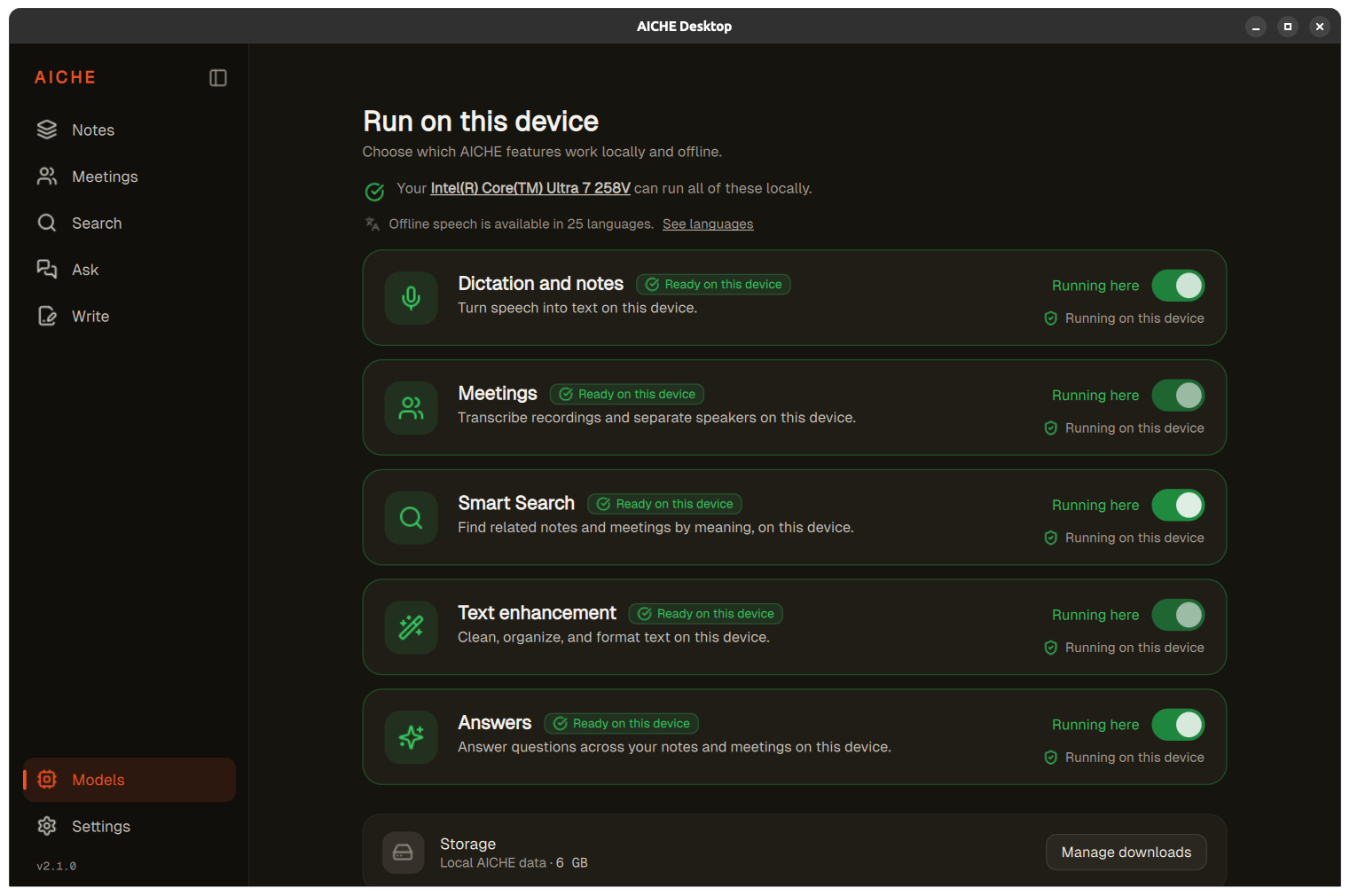Screen dimensions: 1350x896
Task: Click the Meetings card people icon
Action: [411, 408]
